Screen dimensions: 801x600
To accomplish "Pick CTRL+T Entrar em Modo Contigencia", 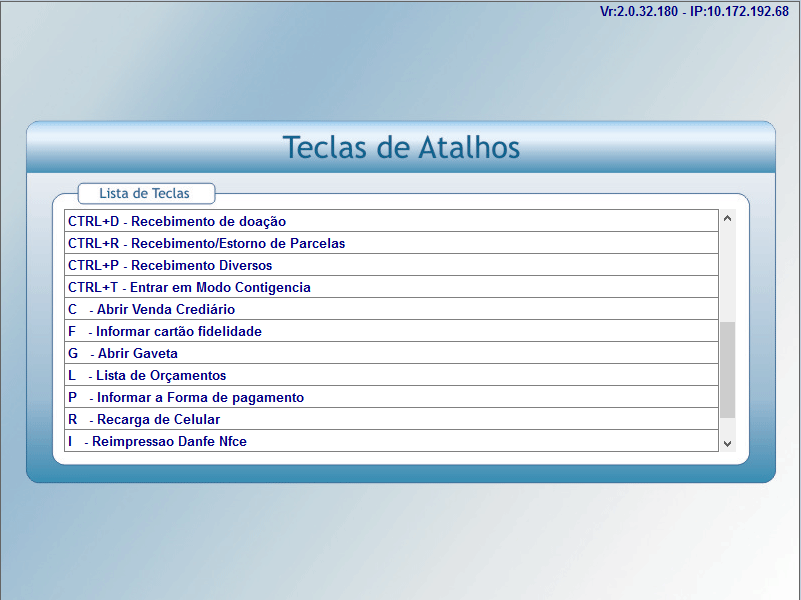I will pyautogui.click(x=391, y=287).
